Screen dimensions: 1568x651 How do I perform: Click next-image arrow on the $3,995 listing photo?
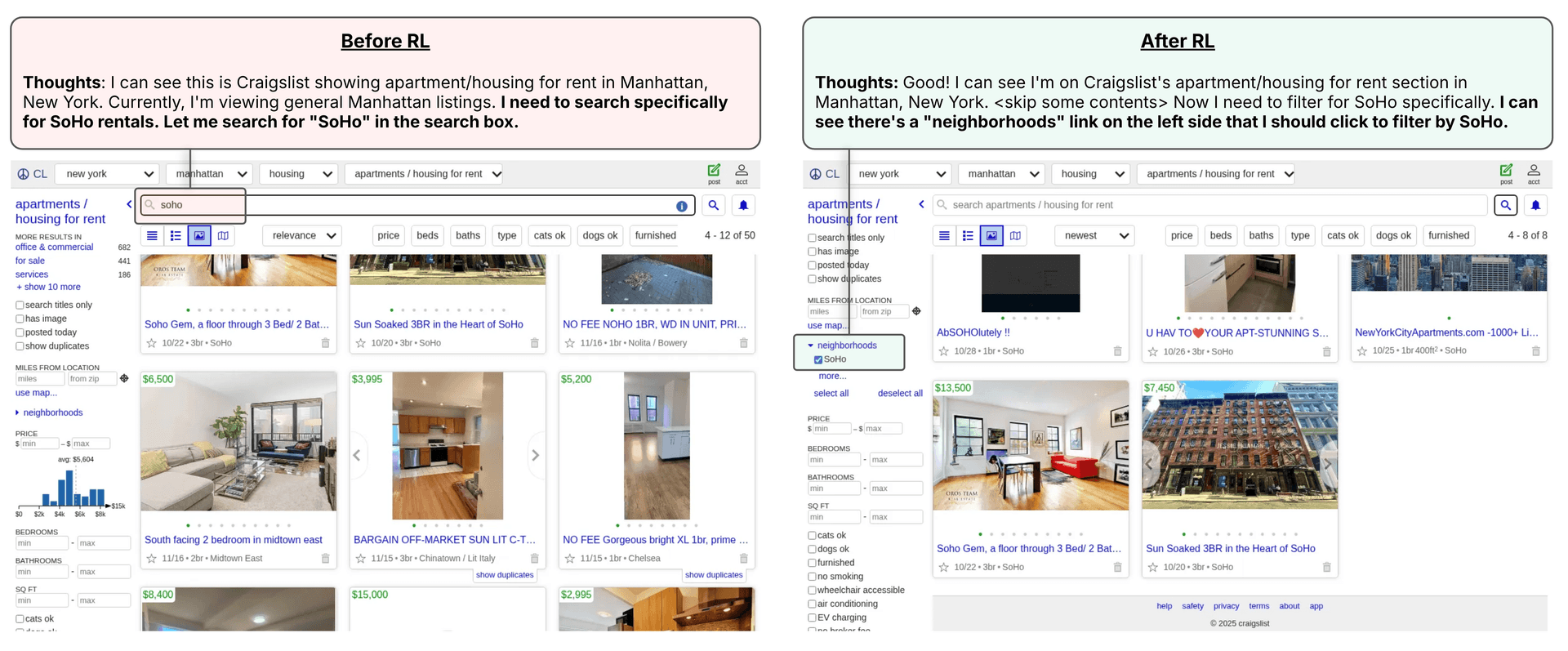(x=535, y=455)
